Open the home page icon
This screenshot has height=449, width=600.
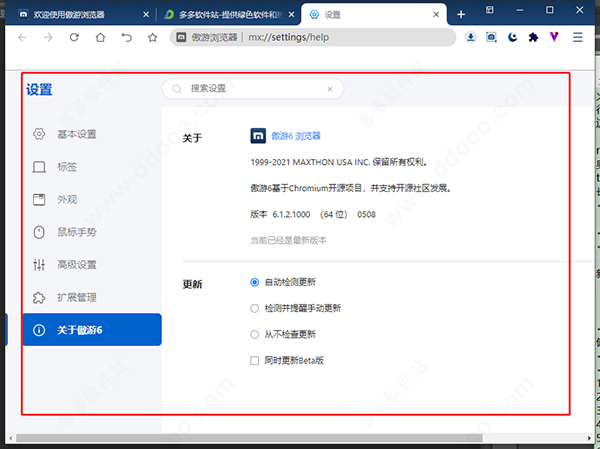click(x=100, y=37)
